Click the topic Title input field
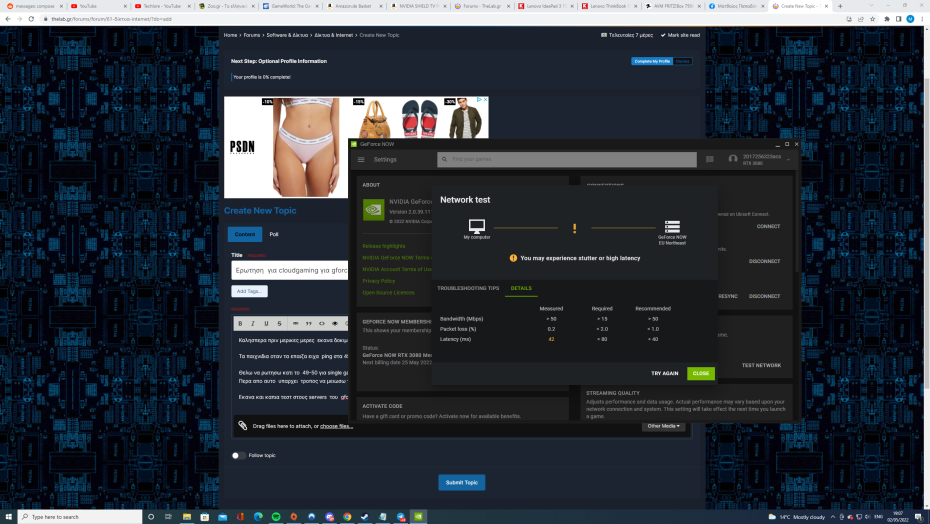 point(289,271)
